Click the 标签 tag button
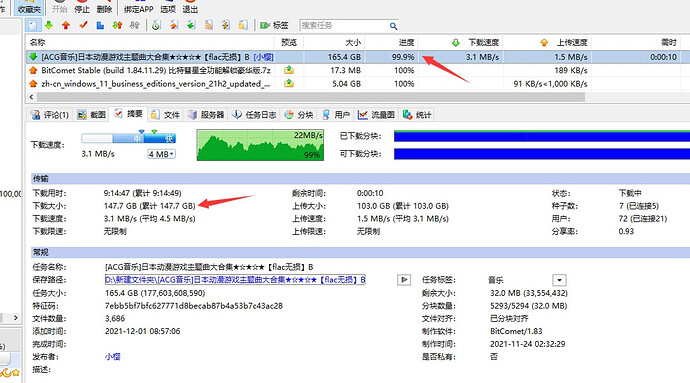The width and height of the screenshot is (690, 383). pyautogui.click(x=275, y=26)
